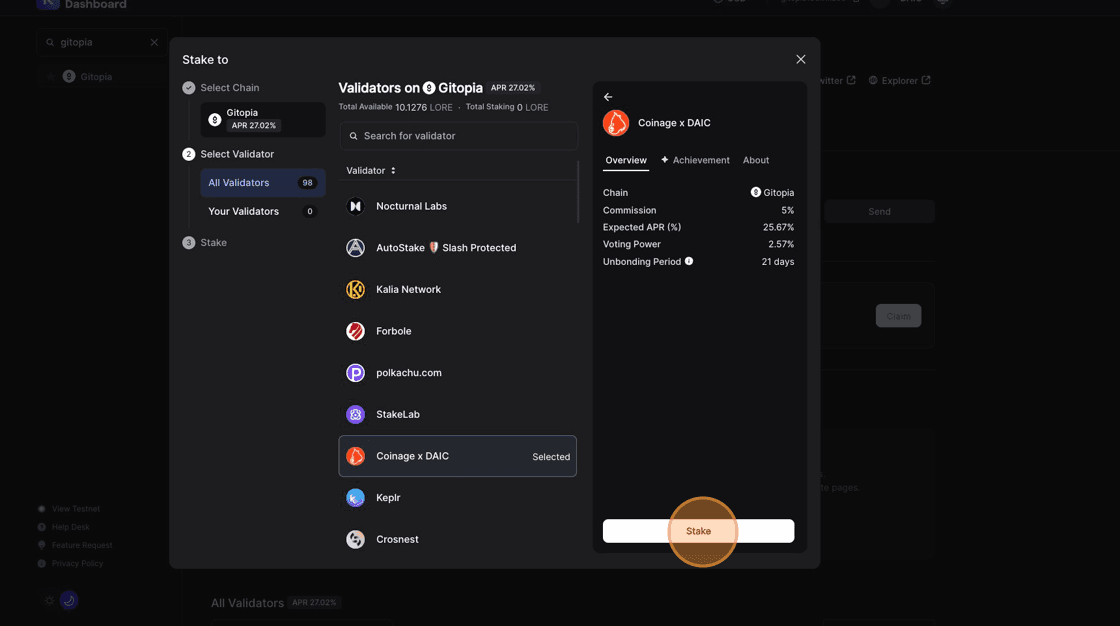This screenshot has width=1120, height=626.
Task: Select the StakeLab validator row
Action: click(x=457, y=415)
